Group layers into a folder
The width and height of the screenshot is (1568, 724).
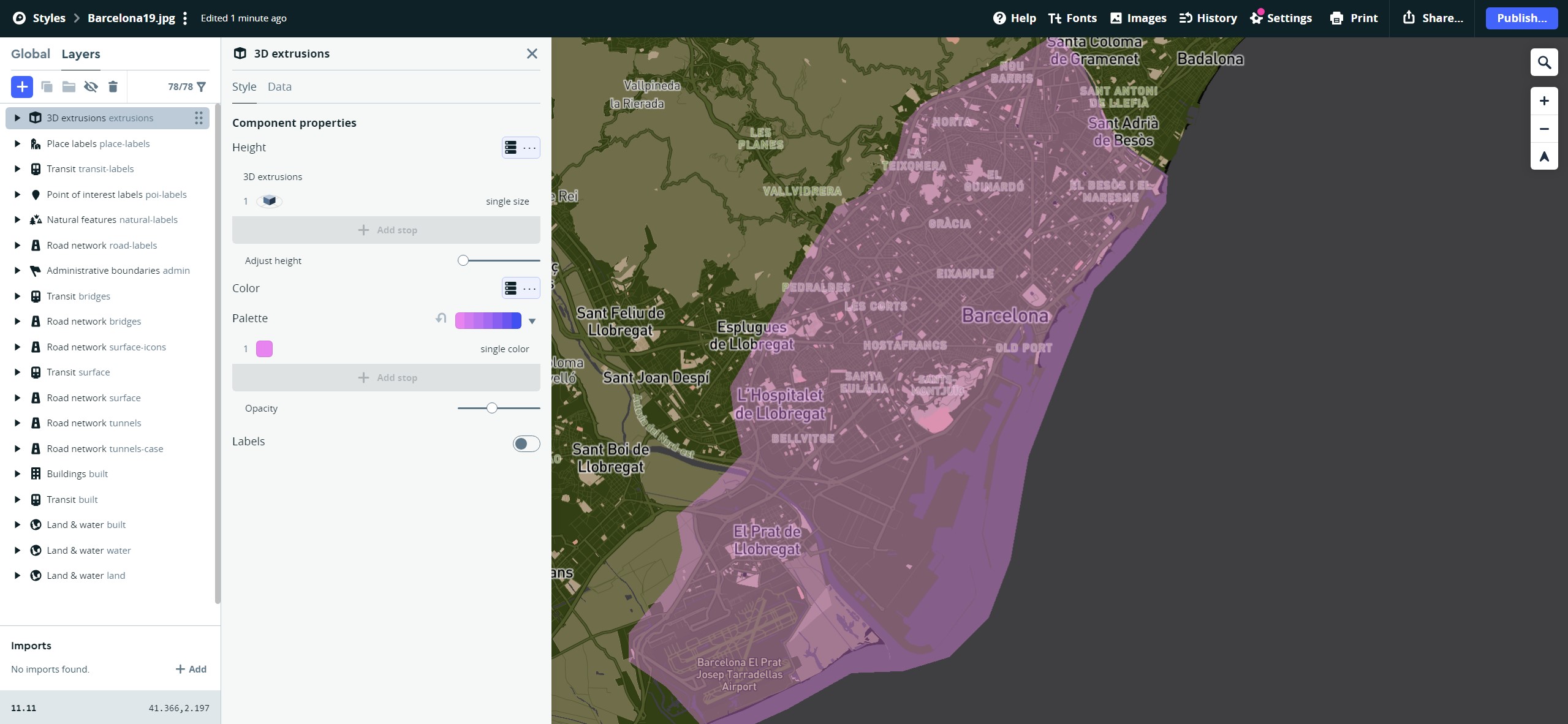68,86
